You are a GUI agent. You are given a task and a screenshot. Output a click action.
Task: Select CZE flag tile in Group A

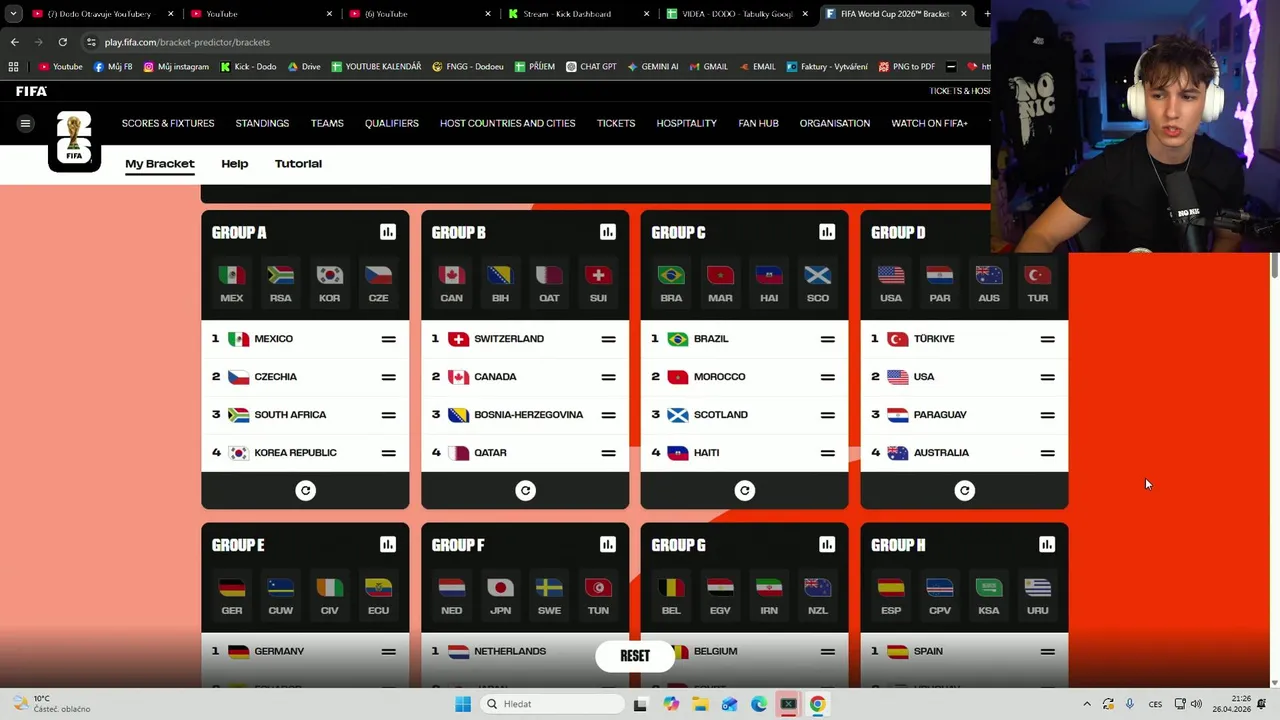click(x=378, y=284)
